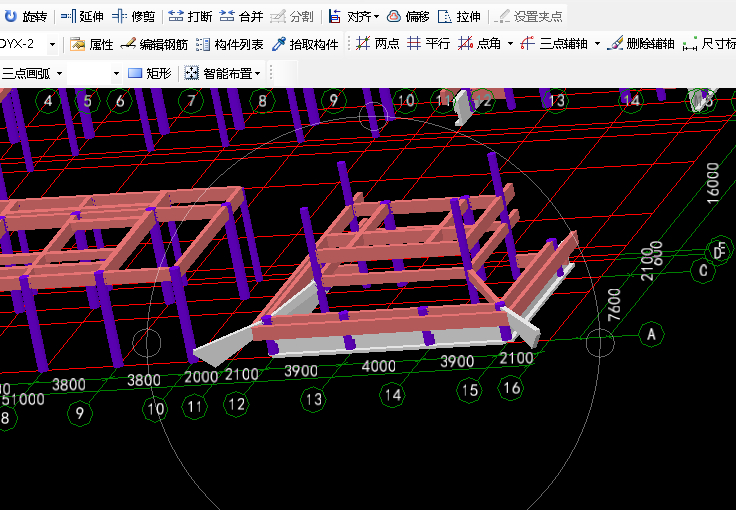The width and height of the screenshot is (736, 510).
Task: Click axis bubble 7 at top
Action: [191, 100]
